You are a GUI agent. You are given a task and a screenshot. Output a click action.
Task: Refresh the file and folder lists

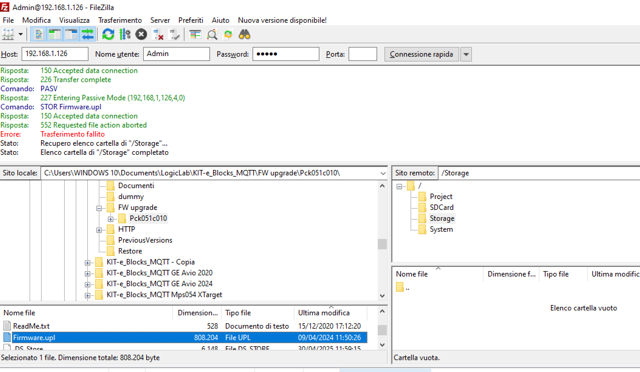pos(108,35)
